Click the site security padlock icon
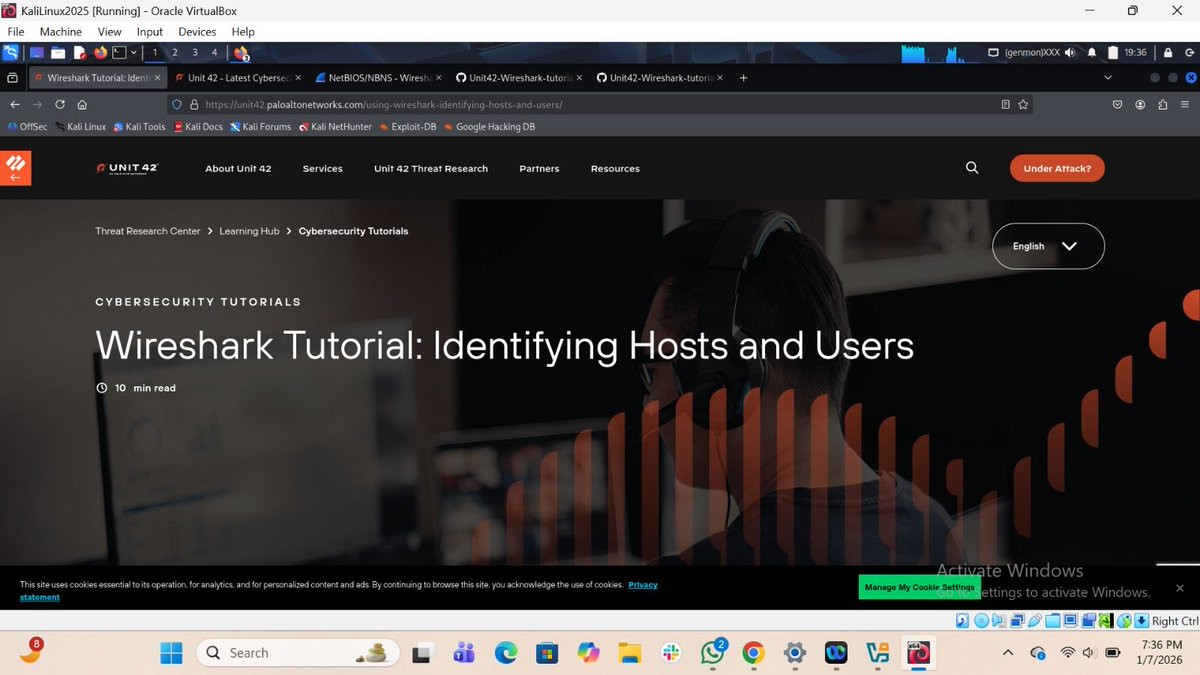This screenshot has height=675, width=1200. (x=194, y=104)
